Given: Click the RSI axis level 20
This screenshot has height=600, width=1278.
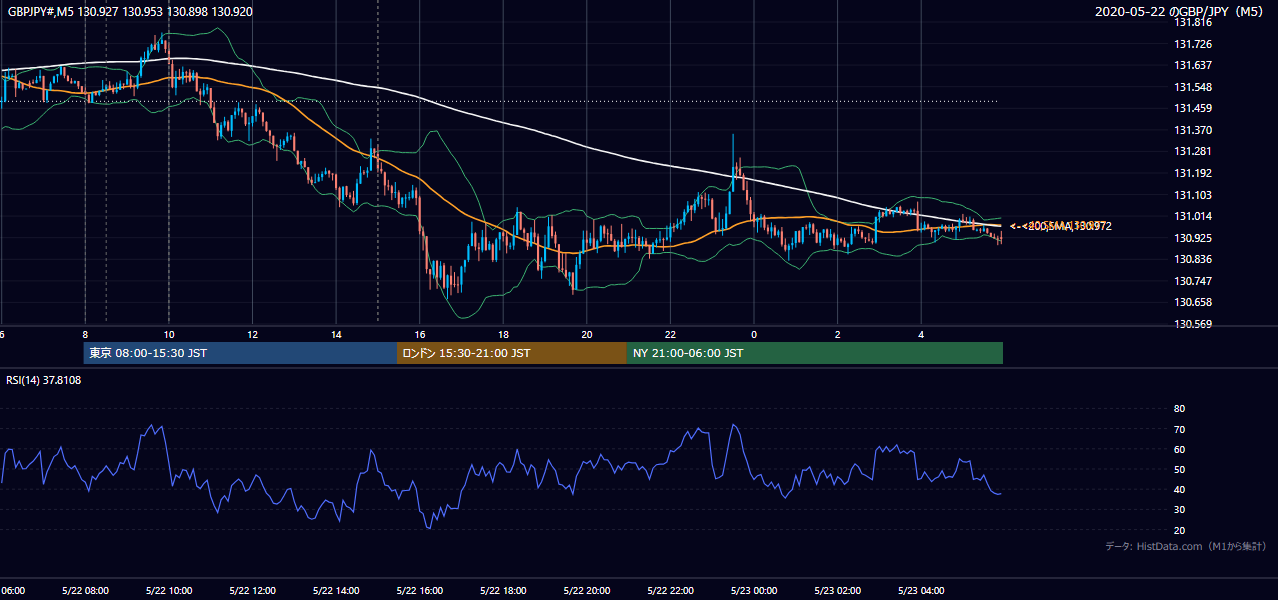Looking at the screenshot, I should pyautogui.click(x=1179, y=530).
